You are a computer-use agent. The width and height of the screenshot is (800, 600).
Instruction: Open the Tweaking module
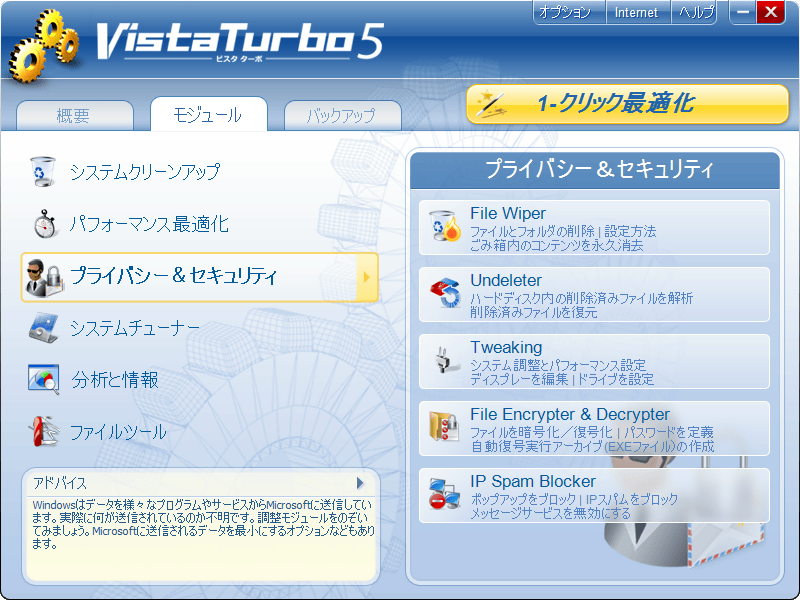(594, 361)
